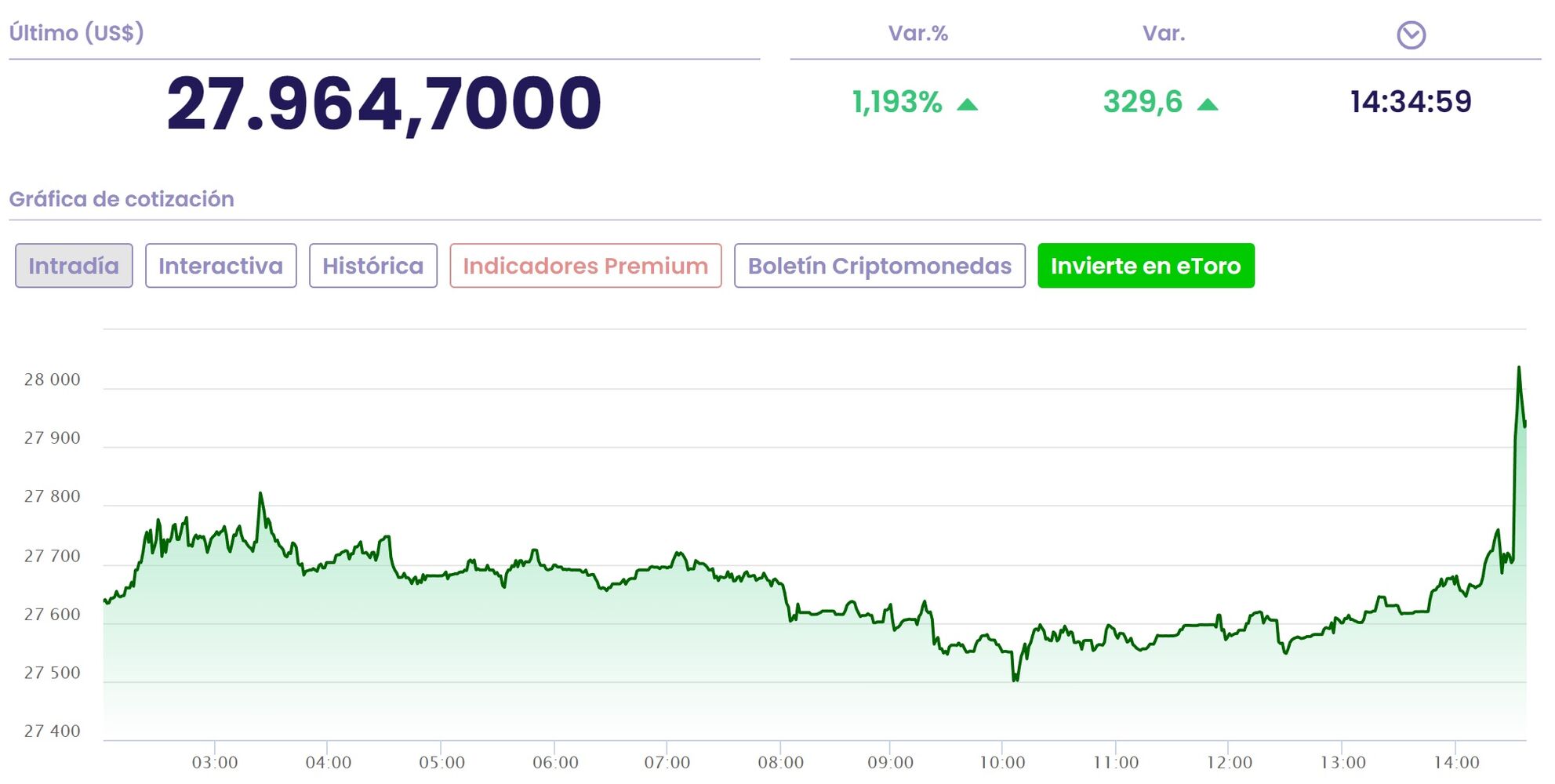Click the 03:00 time axis label
The image size is (1555, 784).
(215, 762)
